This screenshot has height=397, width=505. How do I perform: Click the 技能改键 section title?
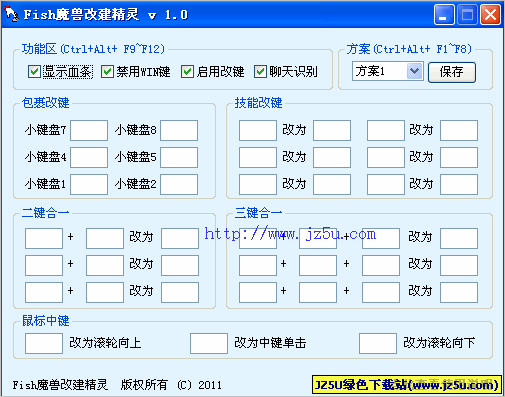point(258,103)
